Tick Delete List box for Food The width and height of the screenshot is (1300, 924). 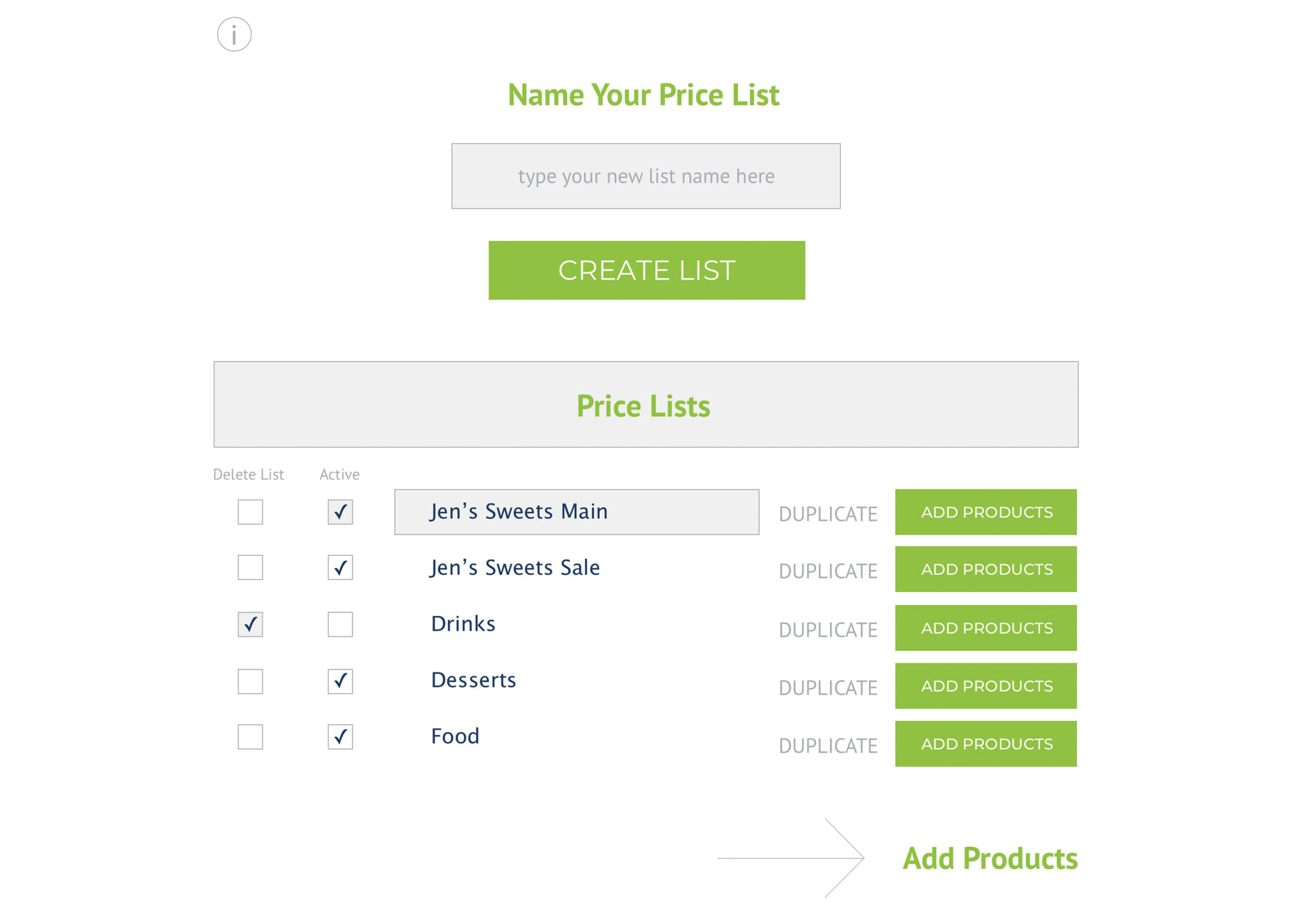pyautogui.click(x=250, y=737)
